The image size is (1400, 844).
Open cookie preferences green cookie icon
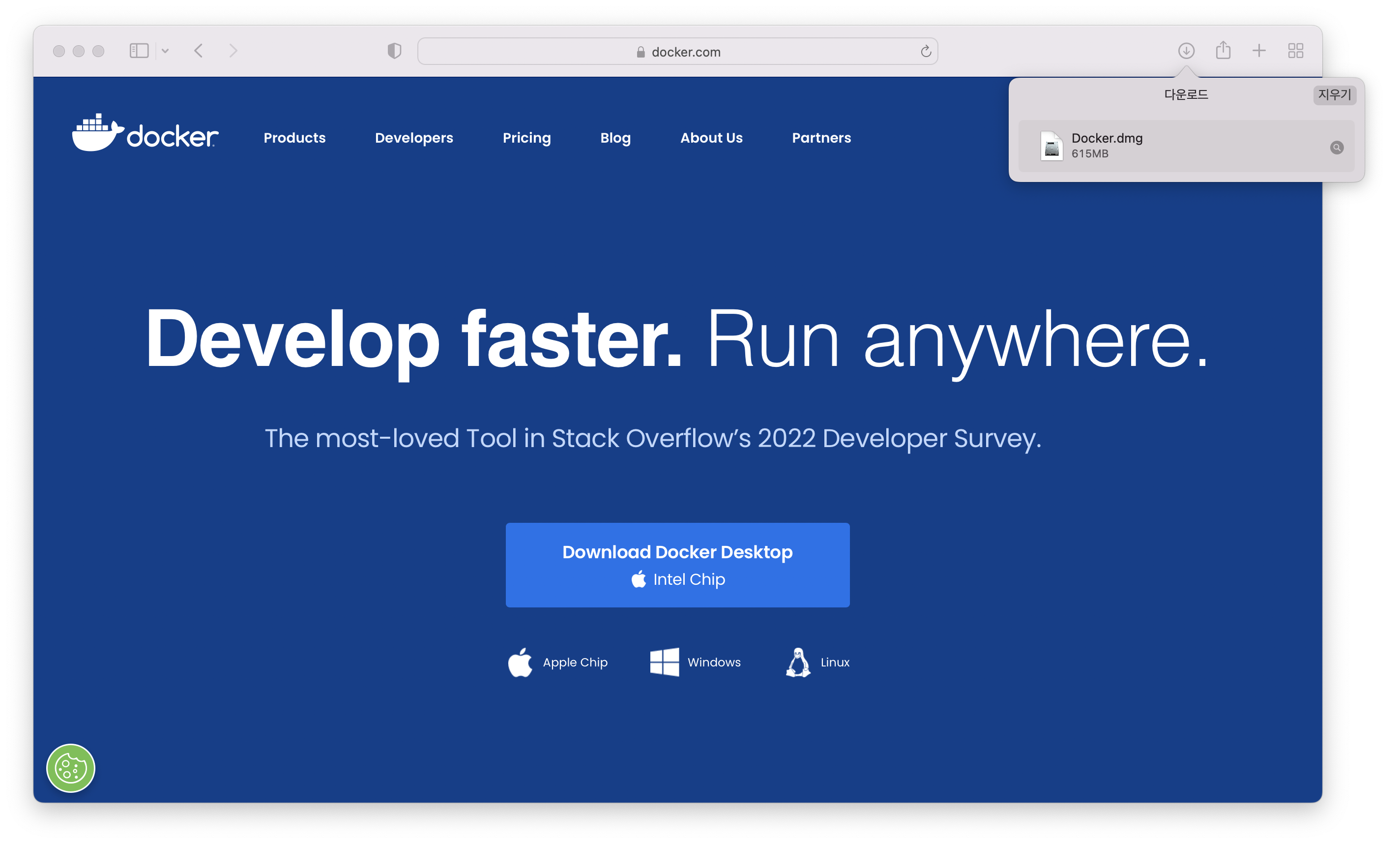point(70,768)
